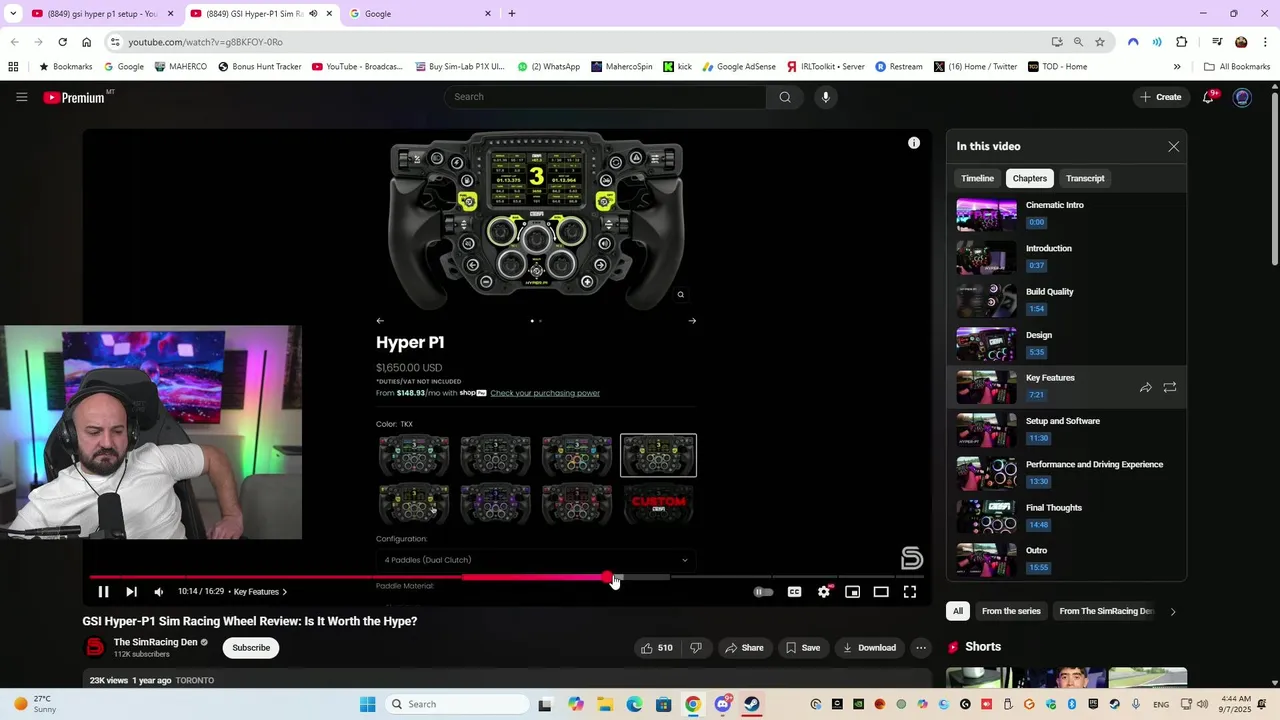The image size is (1280, 720).
Task: Share the video
Action: pos(744,648)
